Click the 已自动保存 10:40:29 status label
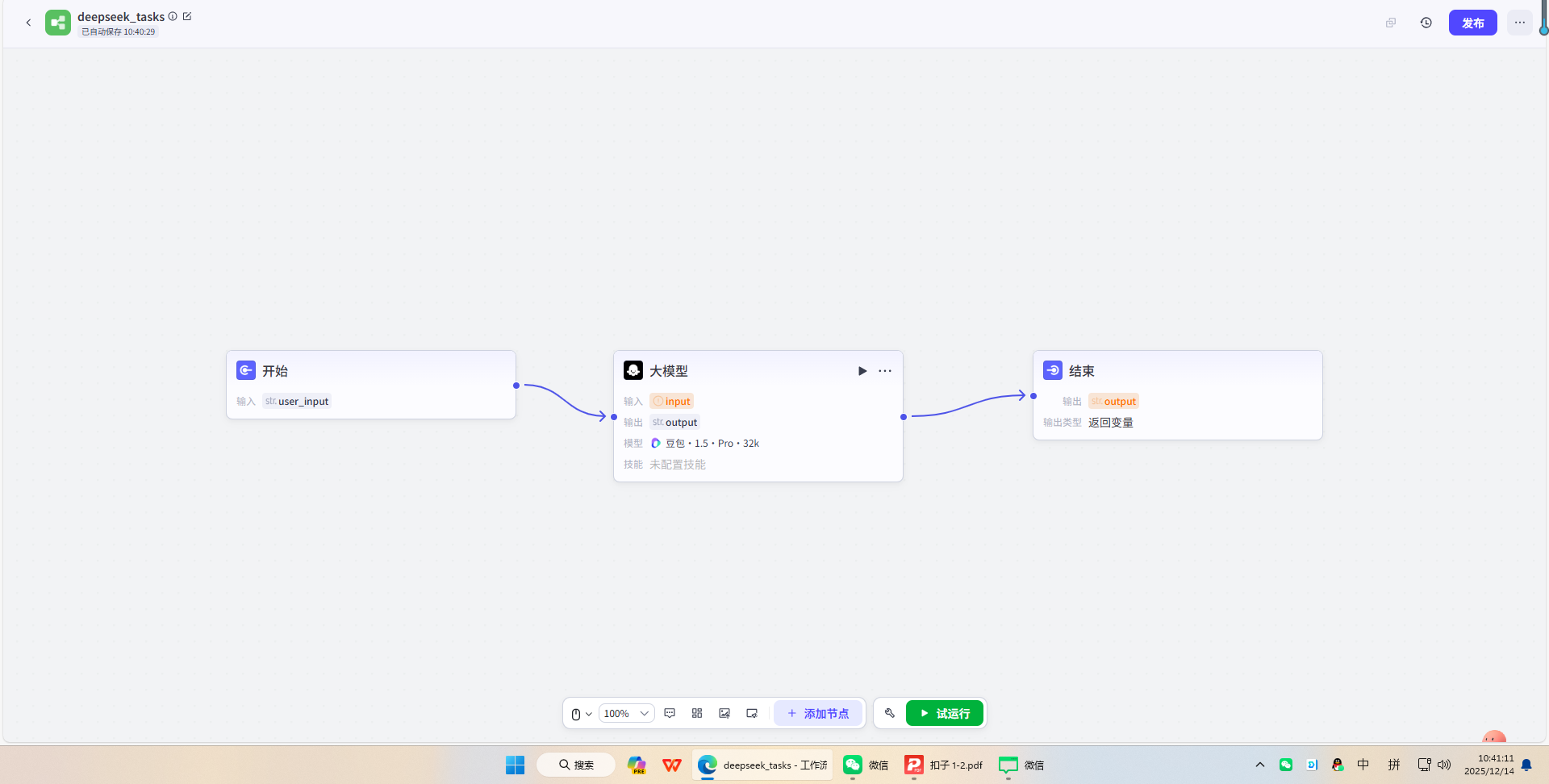The height and width of the screenshot is (784, 1549). 118,32
